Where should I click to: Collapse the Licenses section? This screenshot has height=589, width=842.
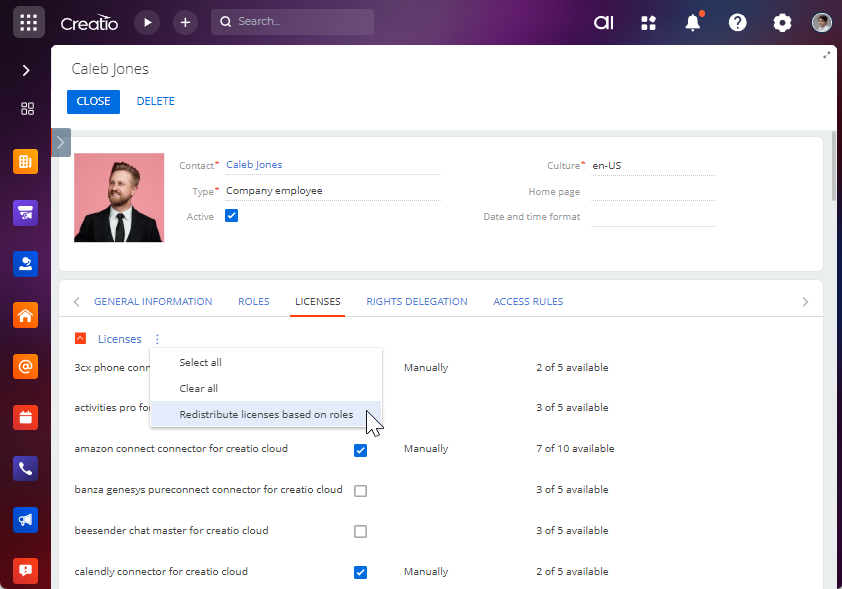tap(81, 339)
